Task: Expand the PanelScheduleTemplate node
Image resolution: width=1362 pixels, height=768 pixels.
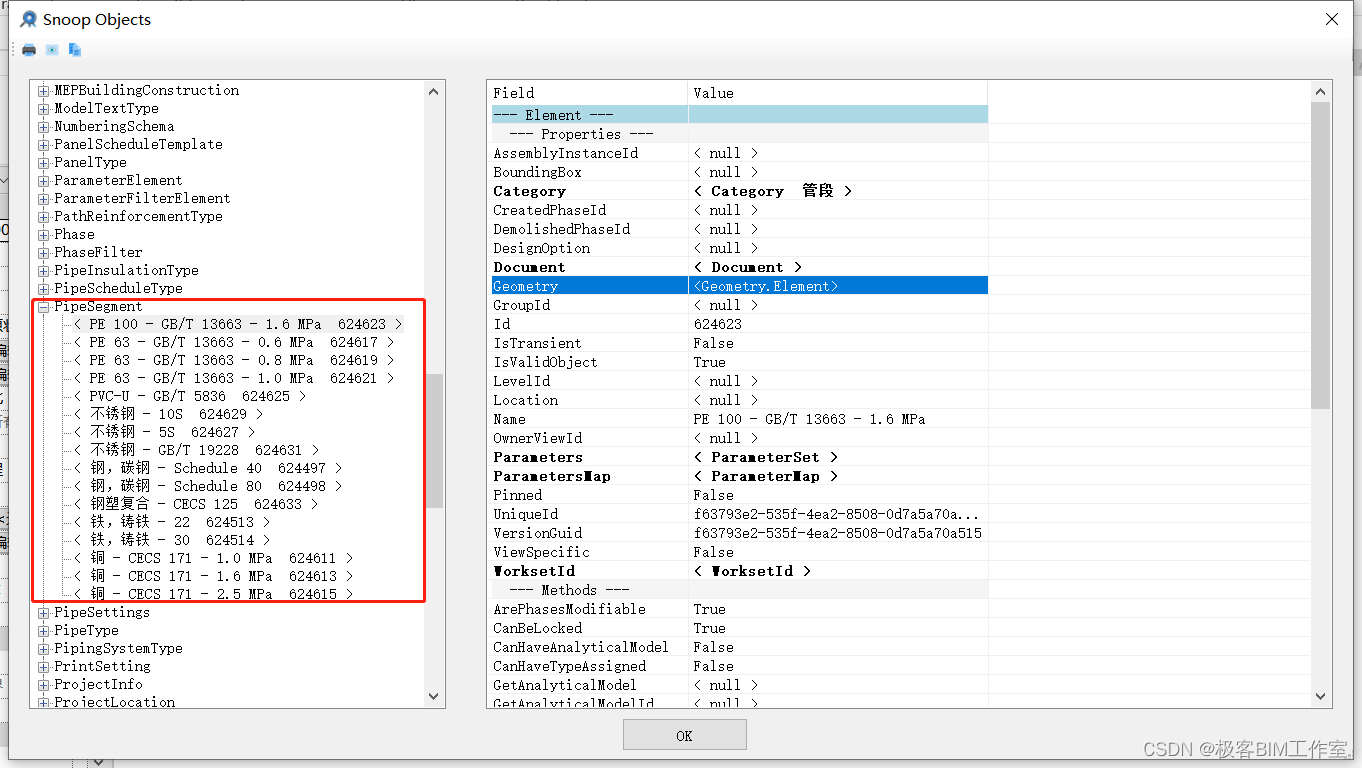Action: tap(44, 145)
